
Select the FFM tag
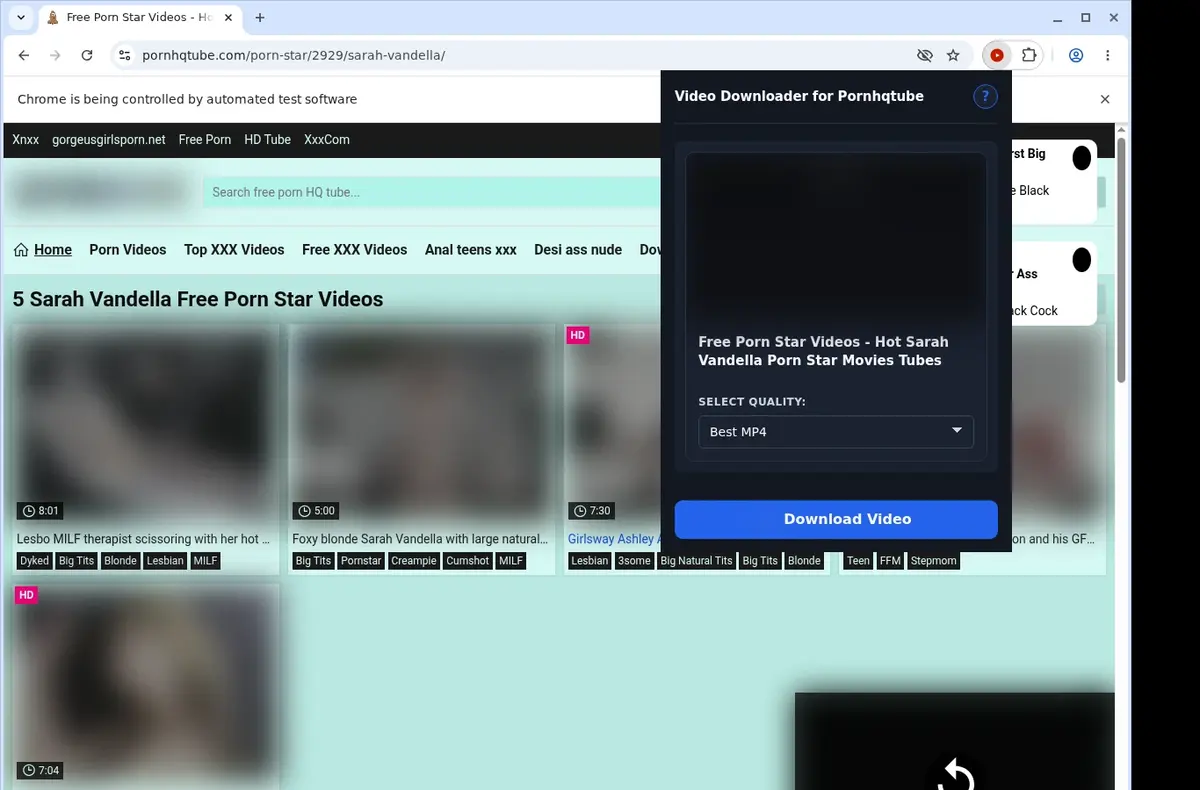890,561
